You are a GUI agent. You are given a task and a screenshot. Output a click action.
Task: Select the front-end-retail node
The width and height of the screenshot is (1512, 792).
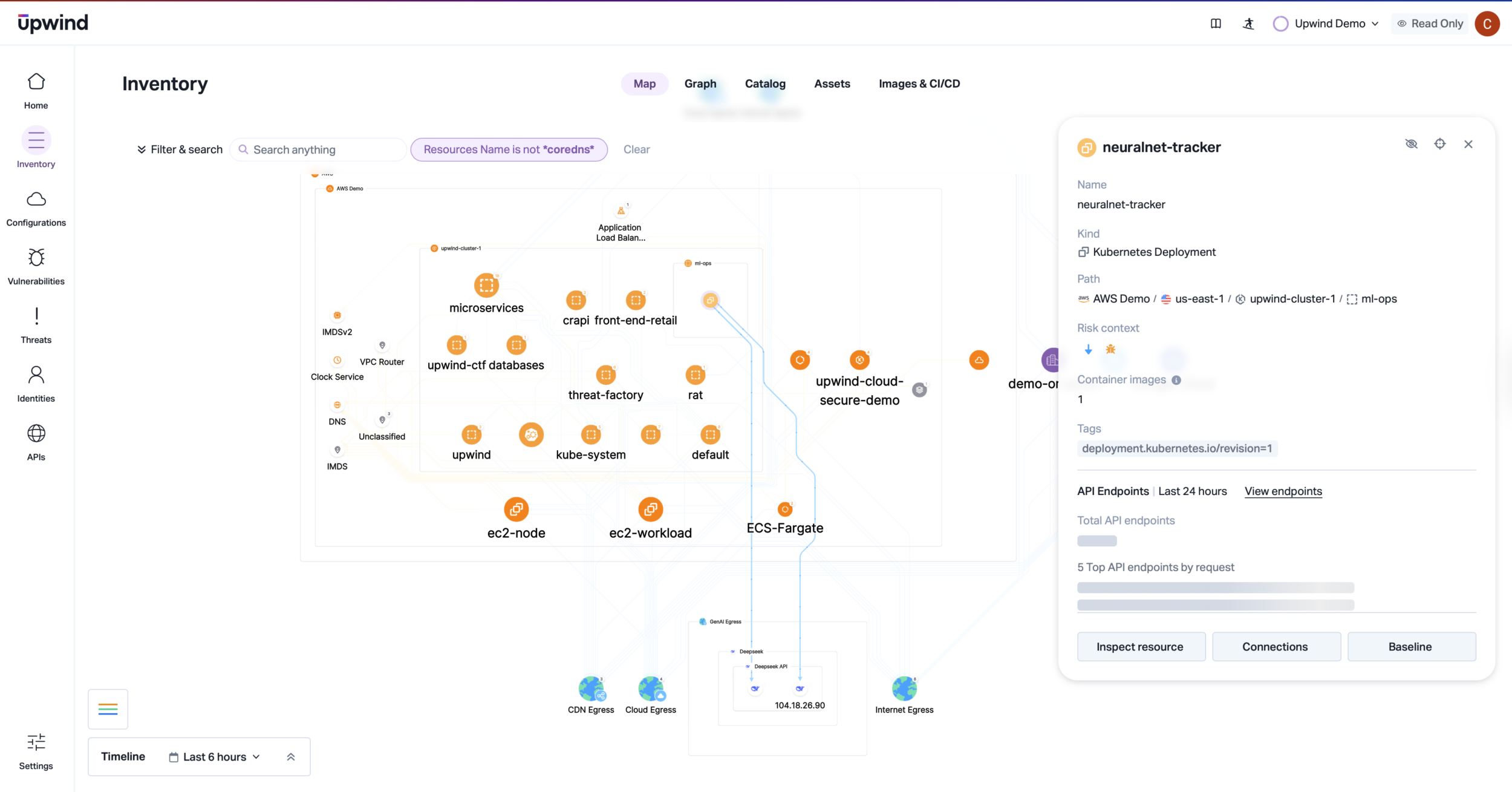636,300
